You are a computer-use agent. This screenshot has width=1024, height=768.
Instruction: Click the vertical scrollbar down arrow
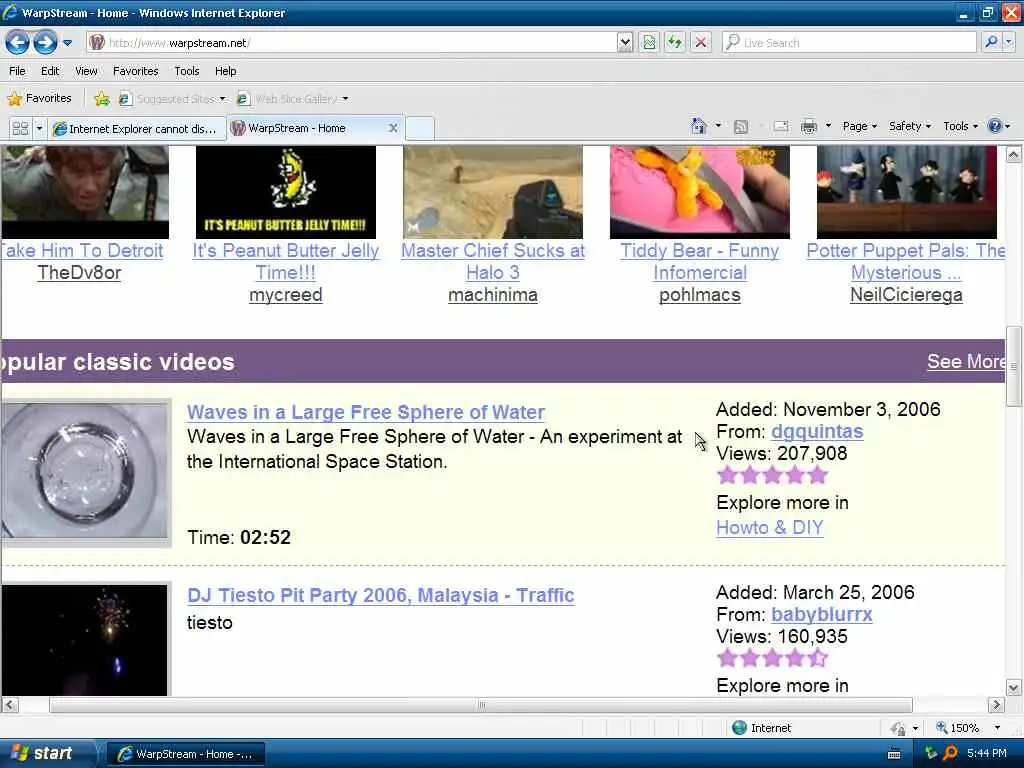pyautogui.click(x=1014, y=687)
